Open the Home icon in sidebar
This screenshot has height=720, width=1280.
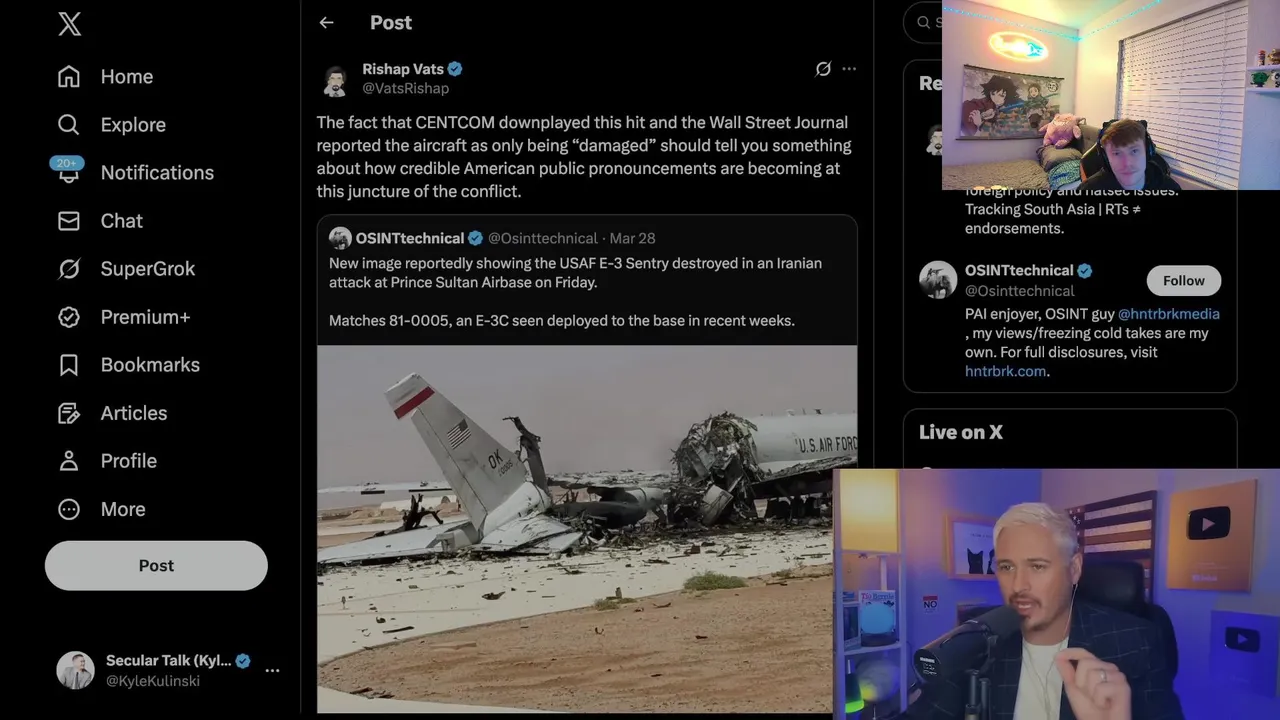[69, 77]
